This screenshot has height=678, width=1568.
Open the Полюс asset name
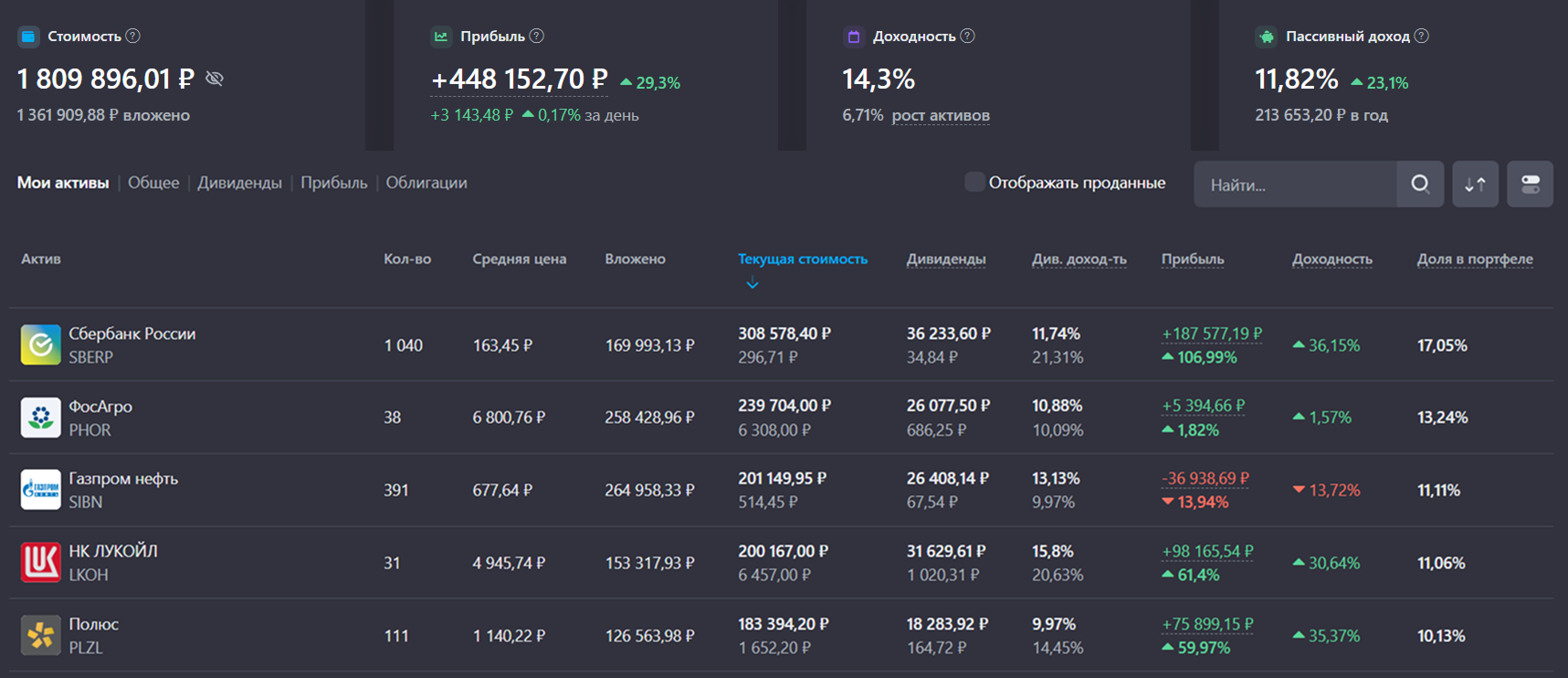[94, 624]
